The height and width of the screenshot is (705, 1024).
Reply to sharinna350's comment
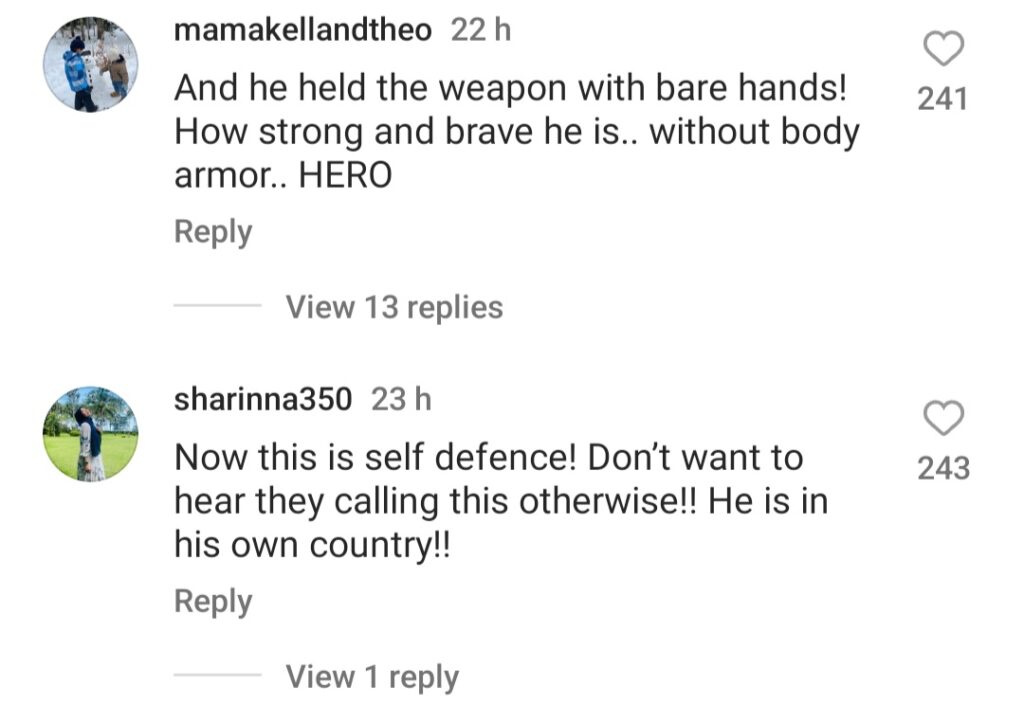(x=213, y=602)
